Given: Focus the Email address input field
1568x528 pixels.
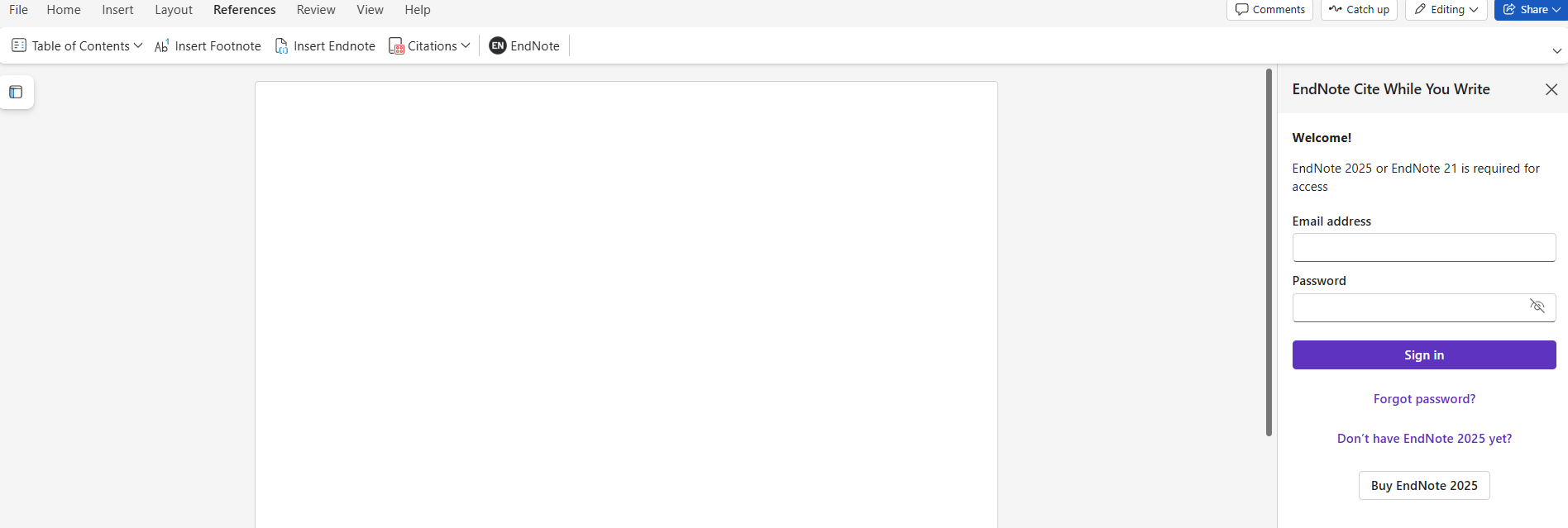Looking at the screenshot, I should [x=1423, y=248].
